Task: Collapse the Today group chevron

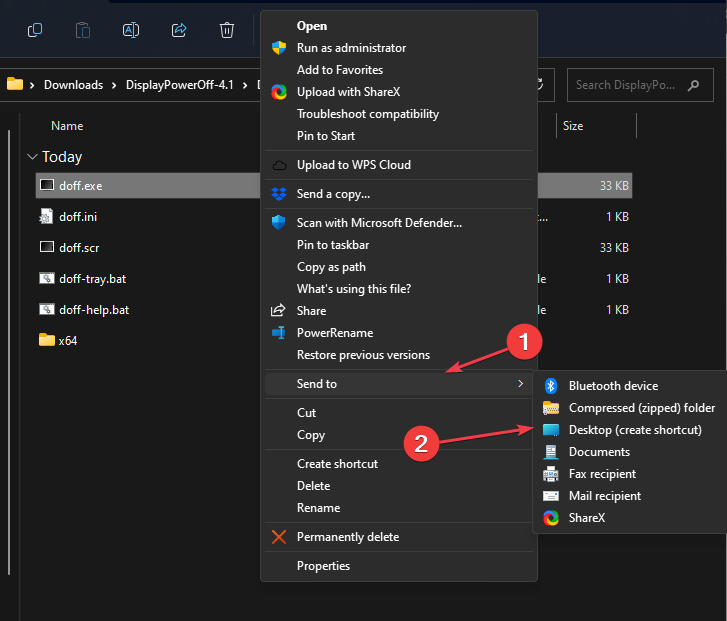Action: click(32, 157)
